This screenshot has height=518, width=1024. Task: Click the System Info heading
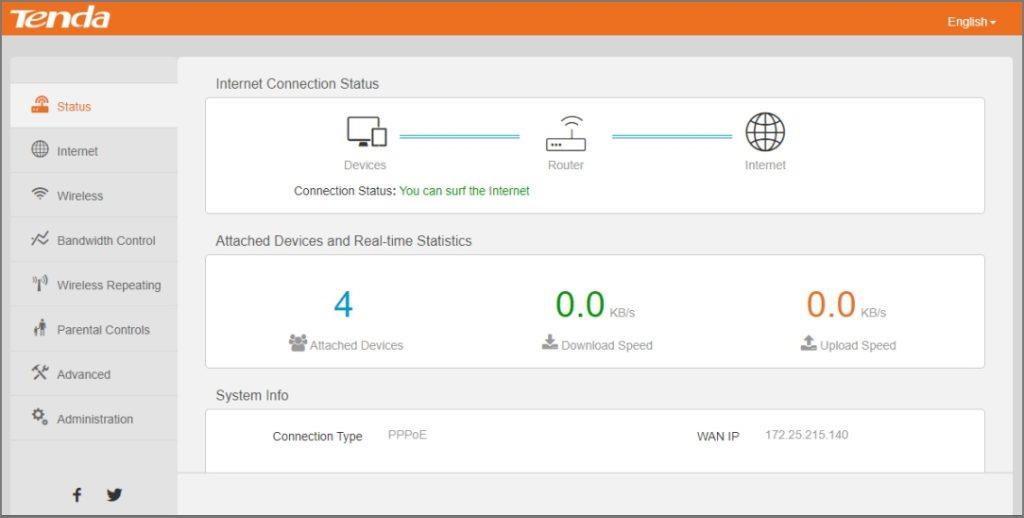[x=252, y=395]
